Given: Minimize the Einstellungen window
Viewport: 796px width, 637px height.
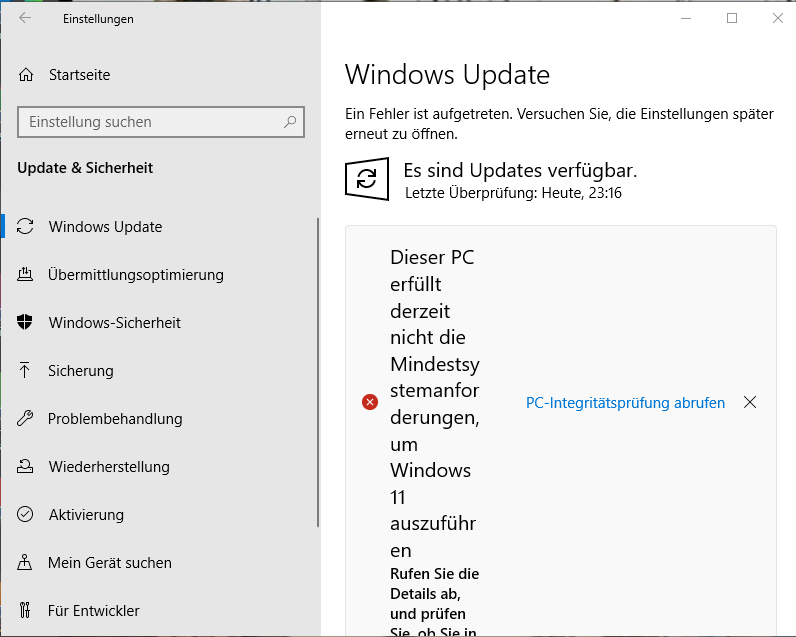Looking at the screenshot, I should click(x=686, y=18).
